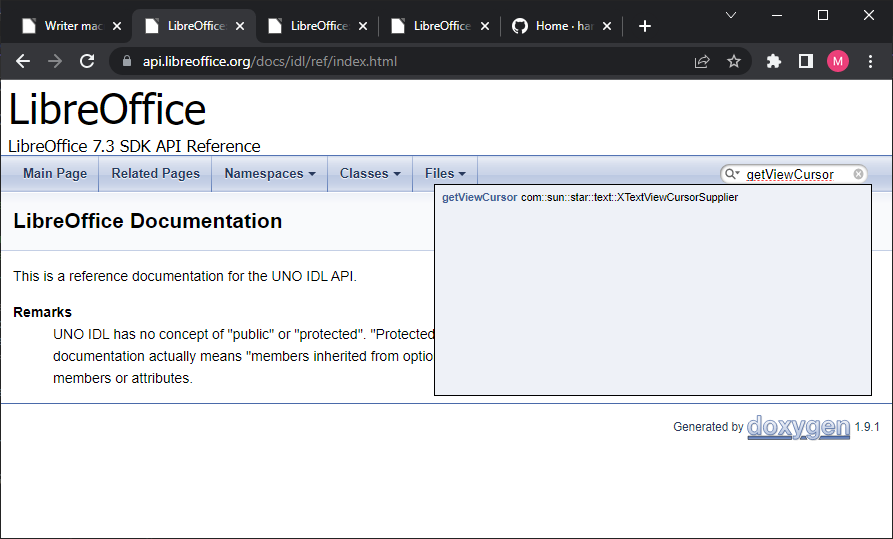Expand the Files menu
Viewport: 893px width, 539px height.
pos(445,173)
